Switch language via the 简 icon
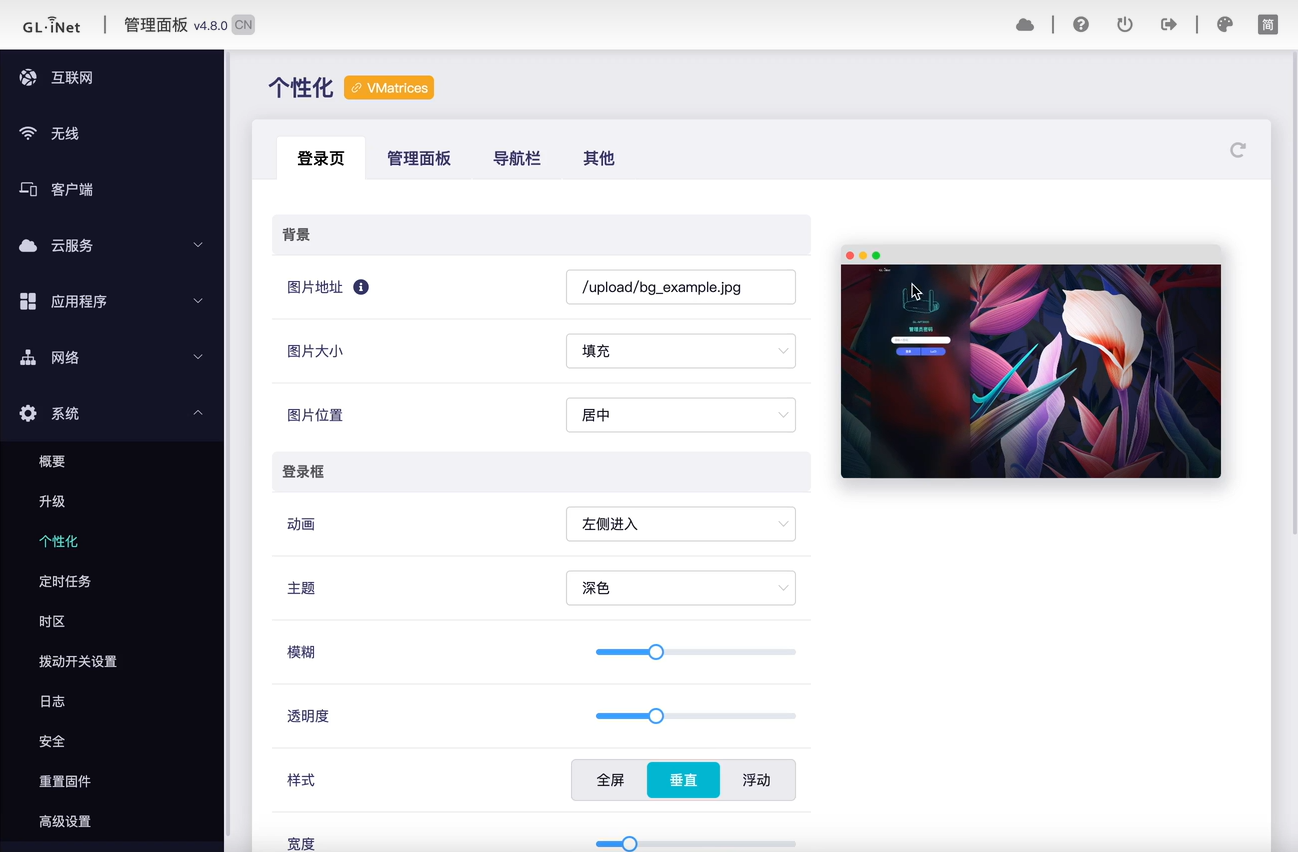Screen dimensions: 1298x852 1268,23
